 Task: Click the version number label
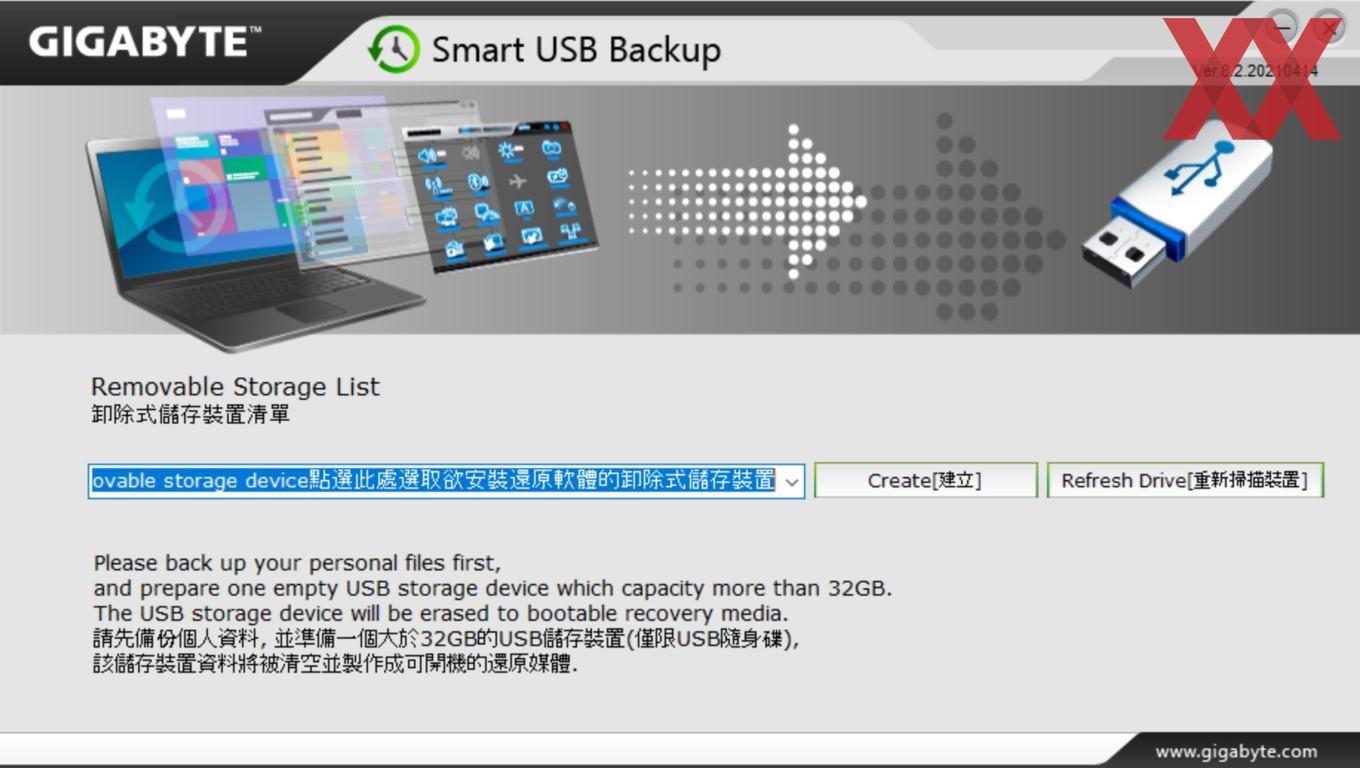point(1256,71)
